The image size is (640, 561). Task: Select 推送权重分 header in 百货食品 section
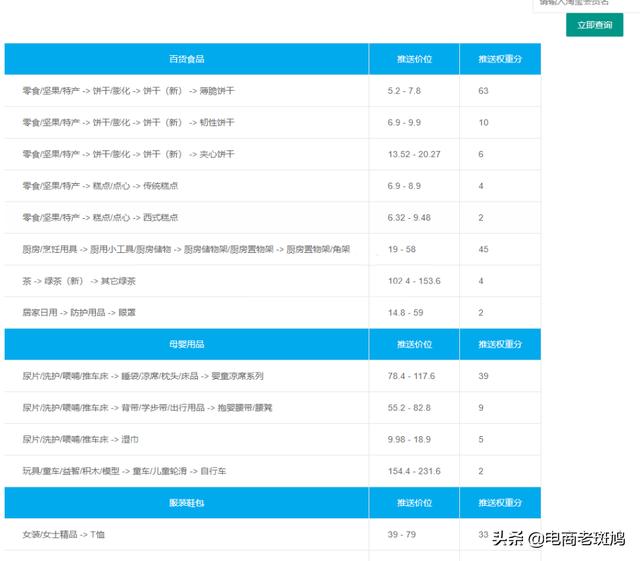tap(500, 59)
